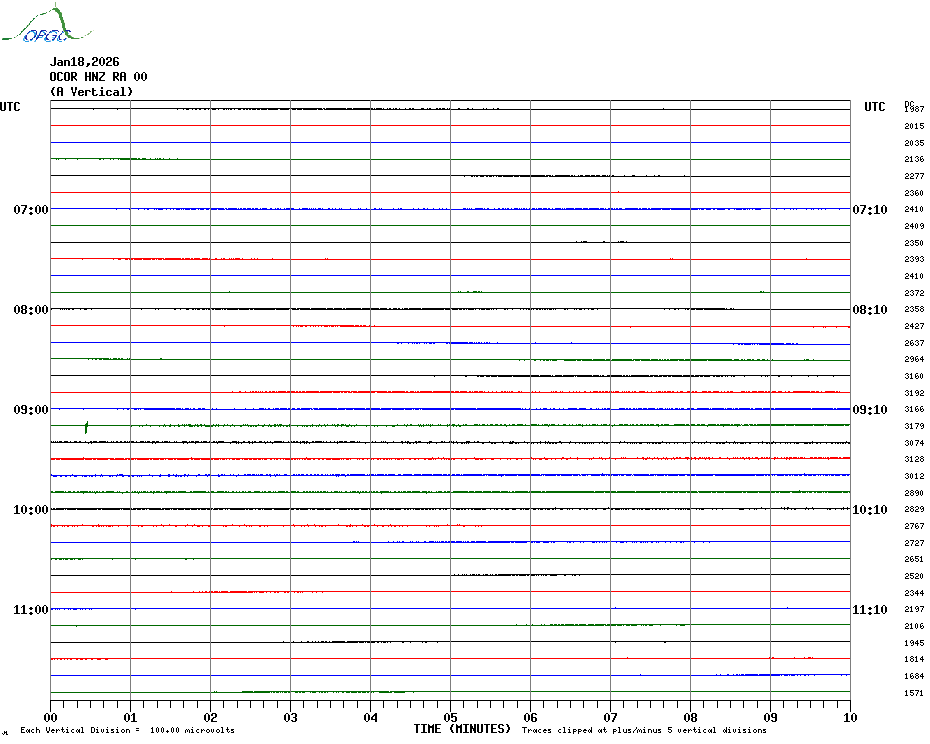Click the DC value 3192
930x744 pixels.
914,393
